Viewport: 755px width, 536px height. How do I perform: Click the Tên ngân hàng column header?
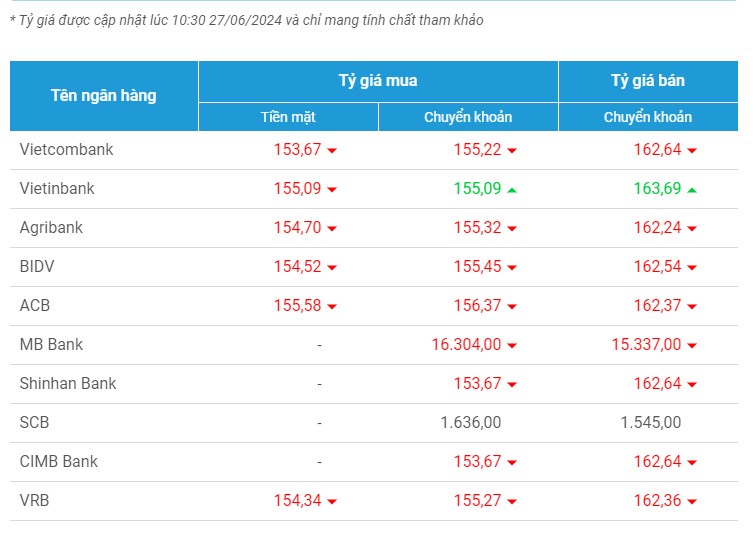coord(104,96)
